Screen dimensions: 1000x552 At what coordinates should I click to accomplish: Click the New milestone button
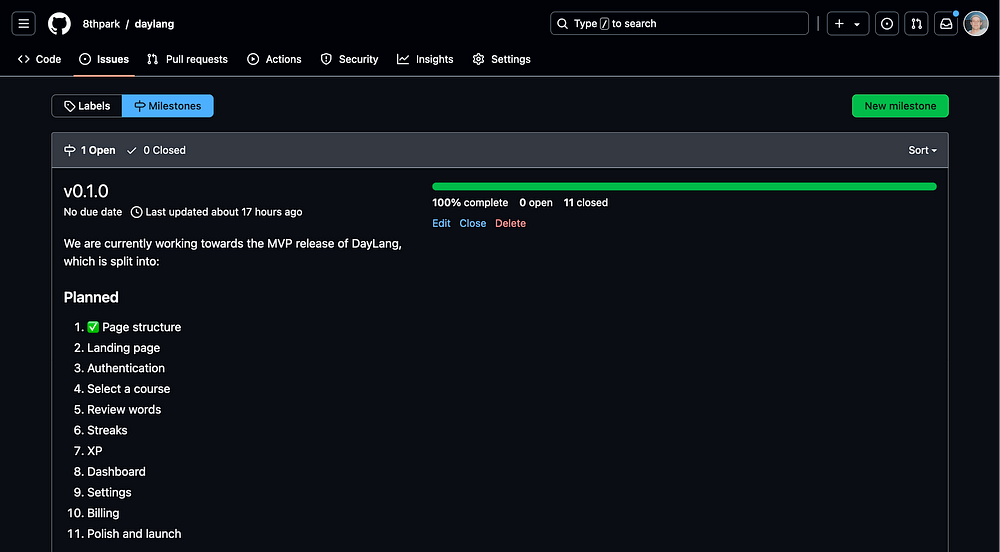tap(900, 106)
